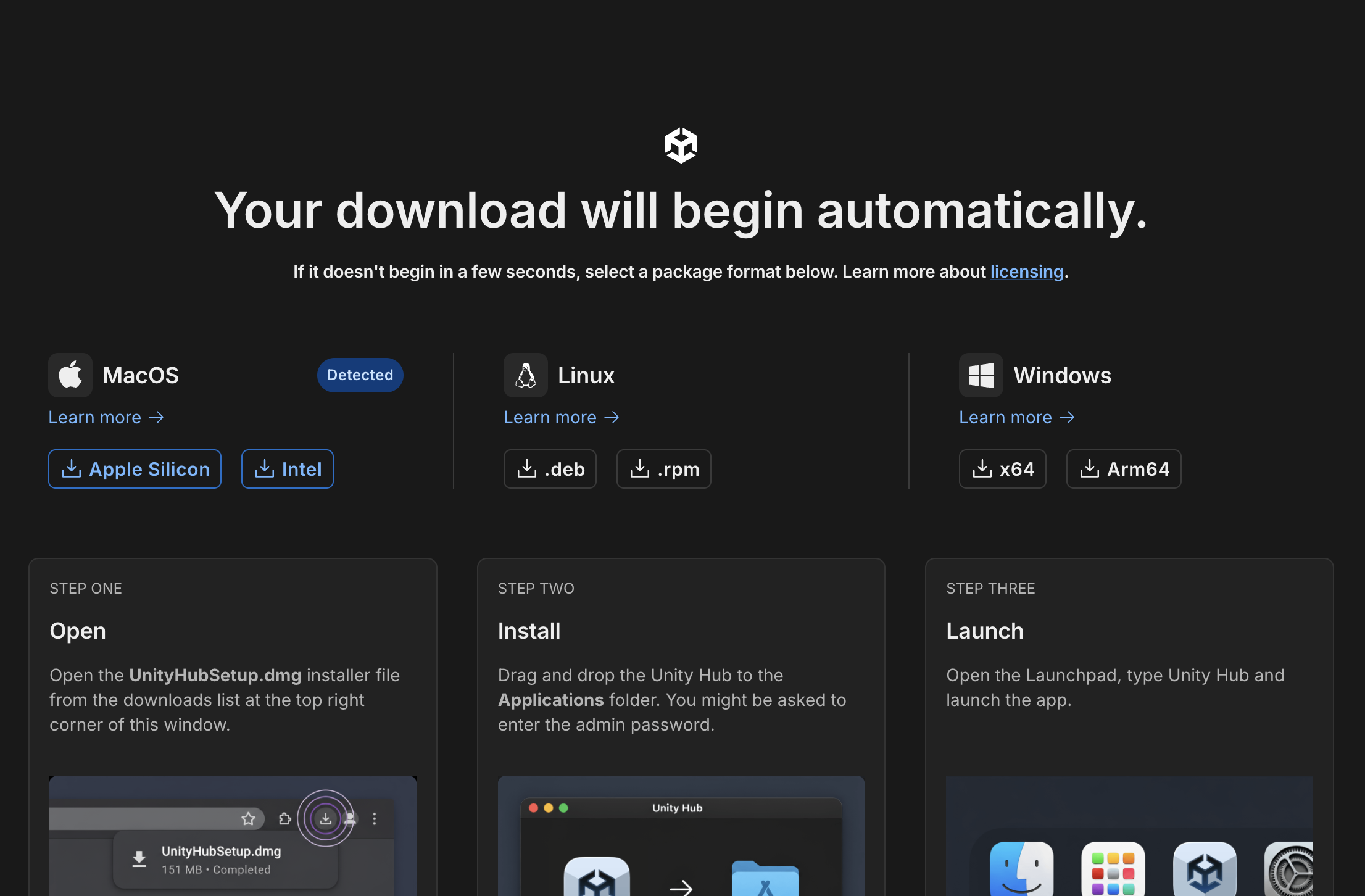
Task: Download the Windows x64 installer
Action: (x=1003, y=469)
